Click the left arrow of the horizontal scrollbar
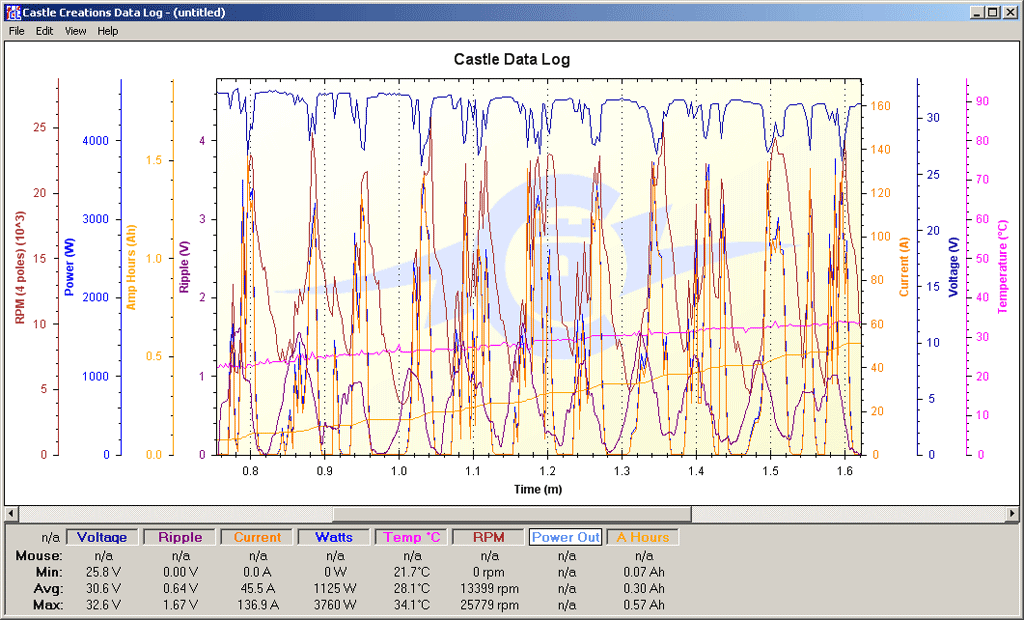1024x620 pixels. (10, 514)
